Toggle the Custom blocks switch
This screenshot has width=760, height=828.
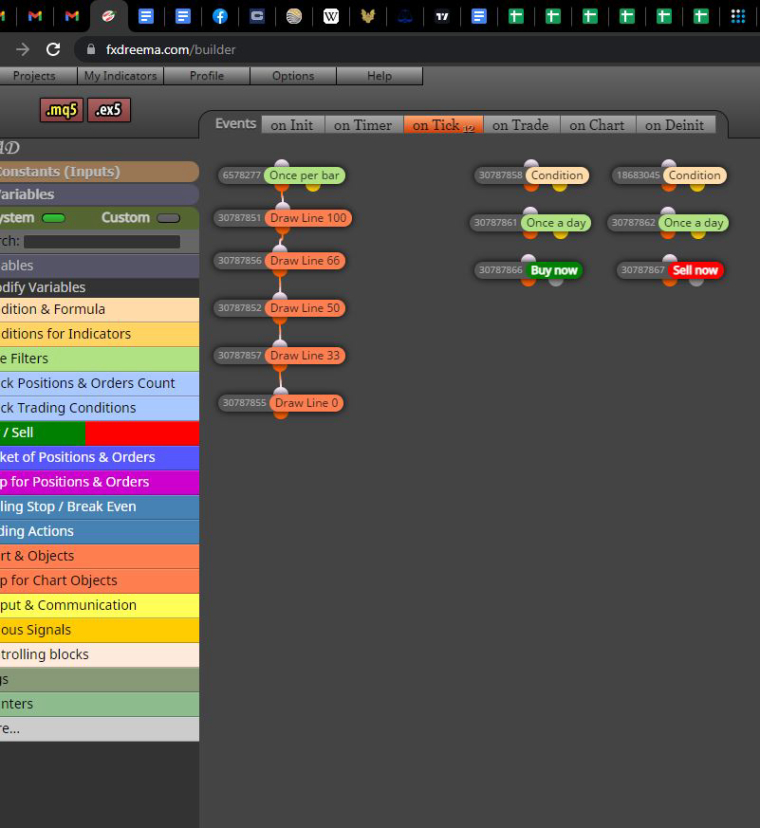[x=168, y=218]
